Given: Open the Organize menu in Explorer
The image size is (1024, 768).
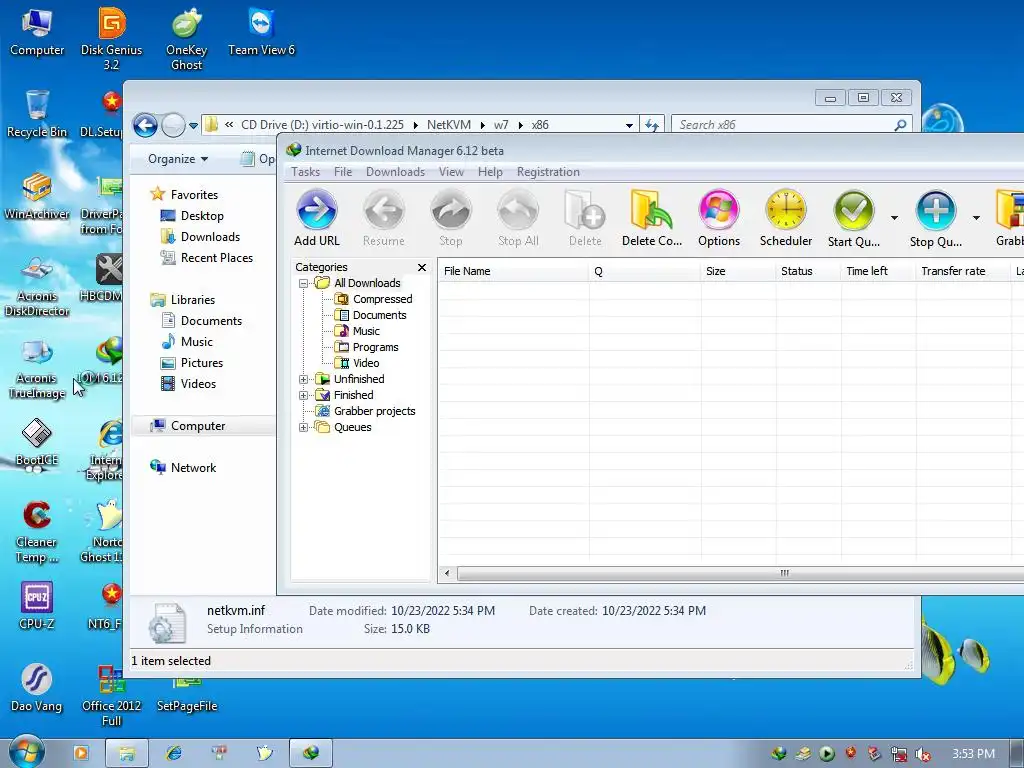Looking at the screenshot, I should pyautogui.click(x=178, y=159).
